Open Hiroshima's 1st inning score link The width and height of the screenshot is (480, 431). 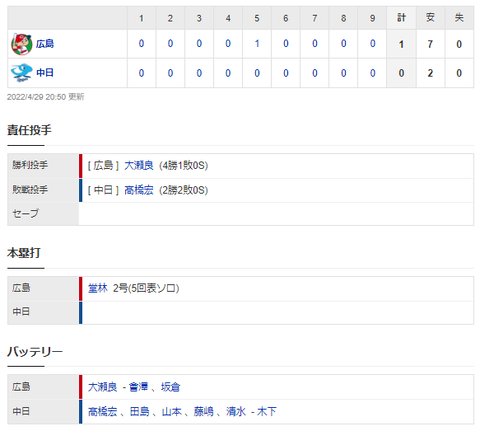141,44
